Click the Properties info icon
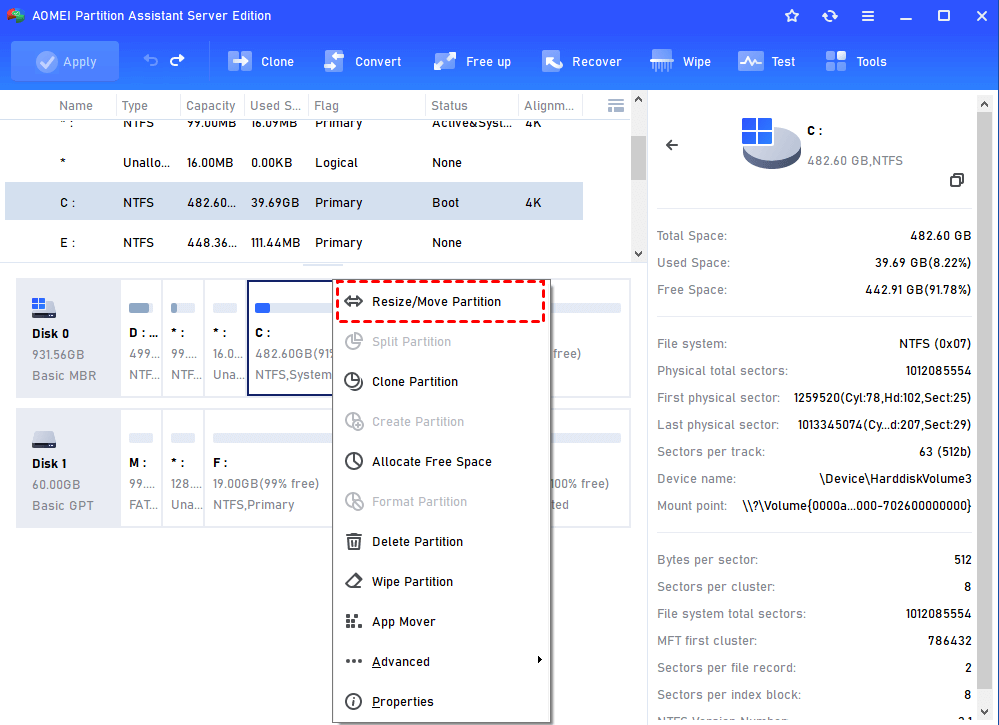This screenshot has width=999, height=725. point(354,701)
